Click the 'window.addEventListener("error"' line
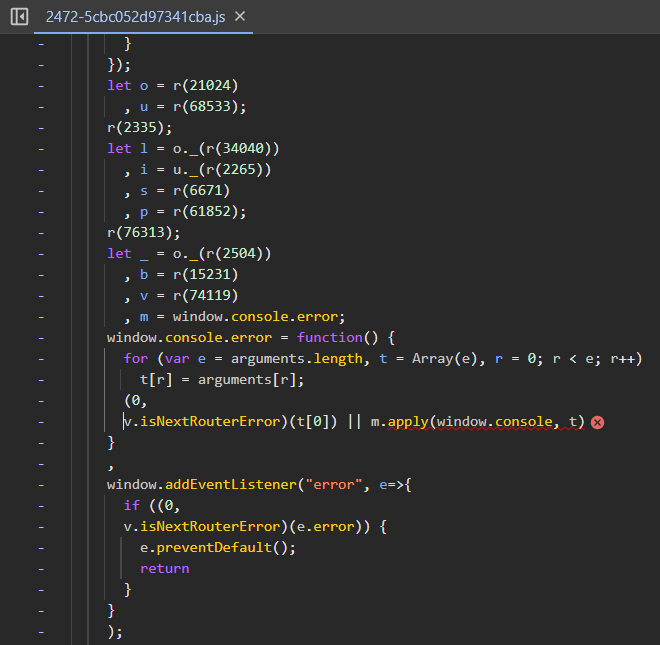Image resolution: width=660 pixels, height=645 pixels. [x=259, y=485]
